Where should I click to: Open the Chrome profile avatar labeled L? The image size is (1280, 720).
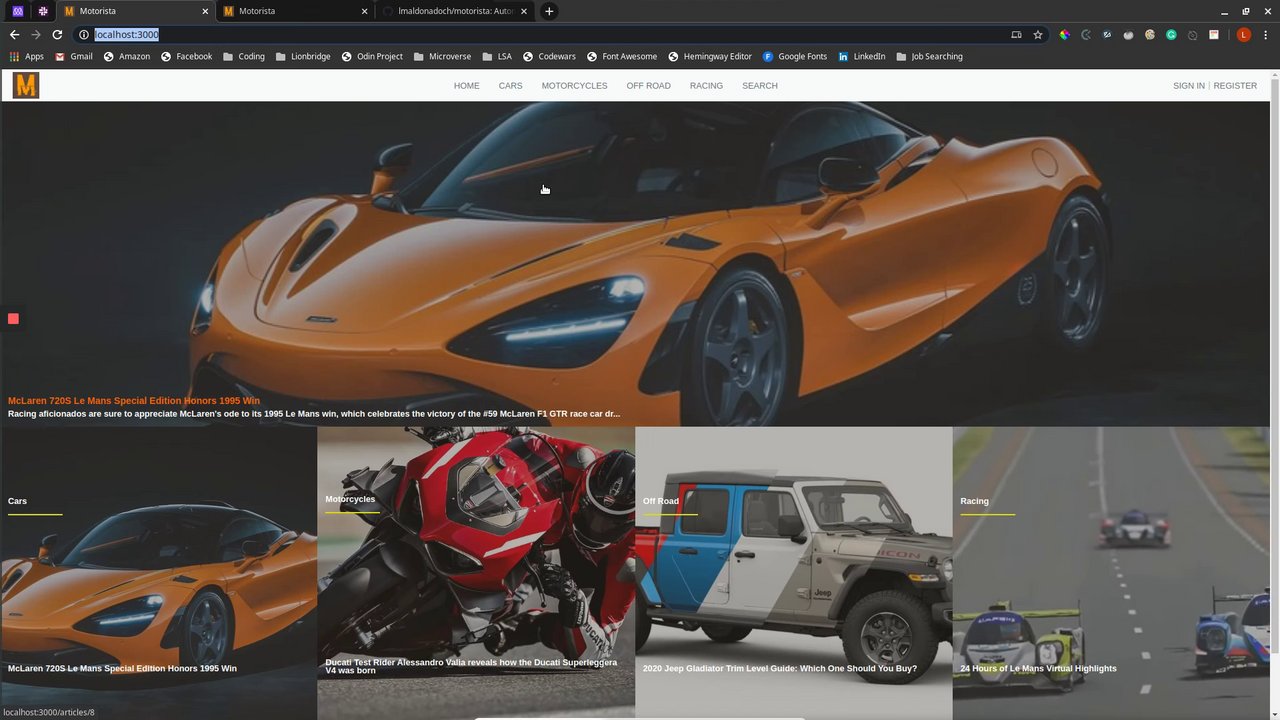click(1244, 34)
